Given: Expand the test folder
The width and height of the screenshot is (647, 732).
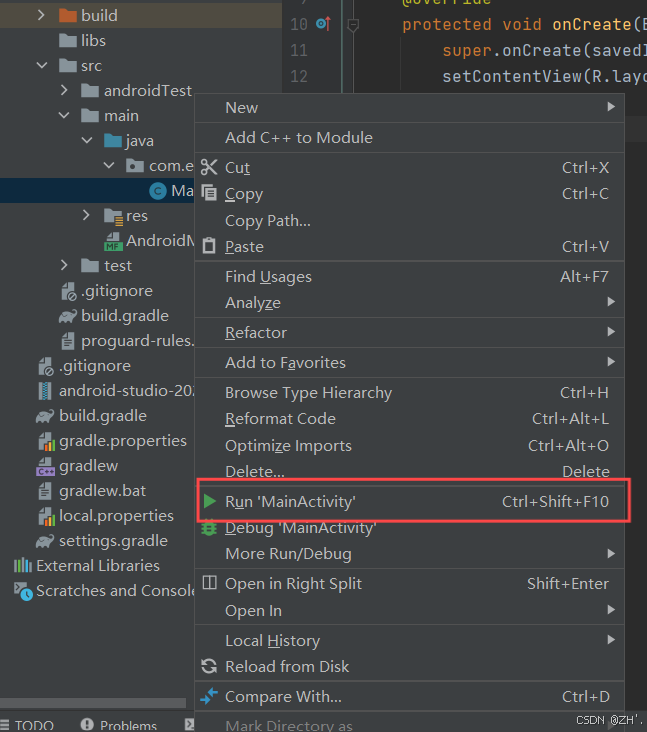Looking at the screenshot, I should [x=64, y=265].
